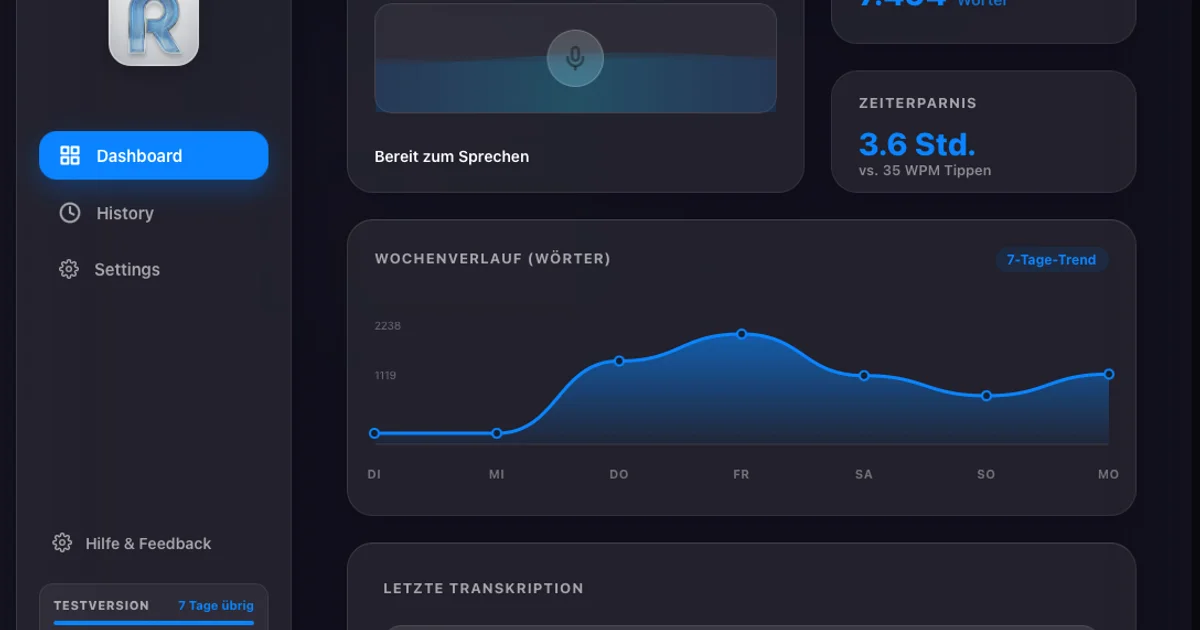Click the Dashboard grid icon
The width and height of the screenshot is (1200, 630).
(x=70, y=155)
